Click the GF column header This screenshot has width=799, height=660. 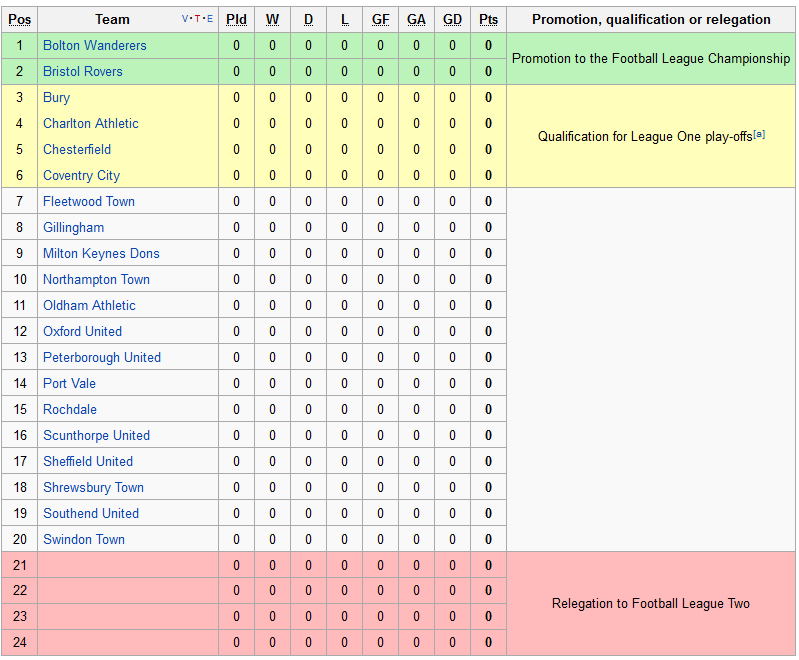(381, 19)
